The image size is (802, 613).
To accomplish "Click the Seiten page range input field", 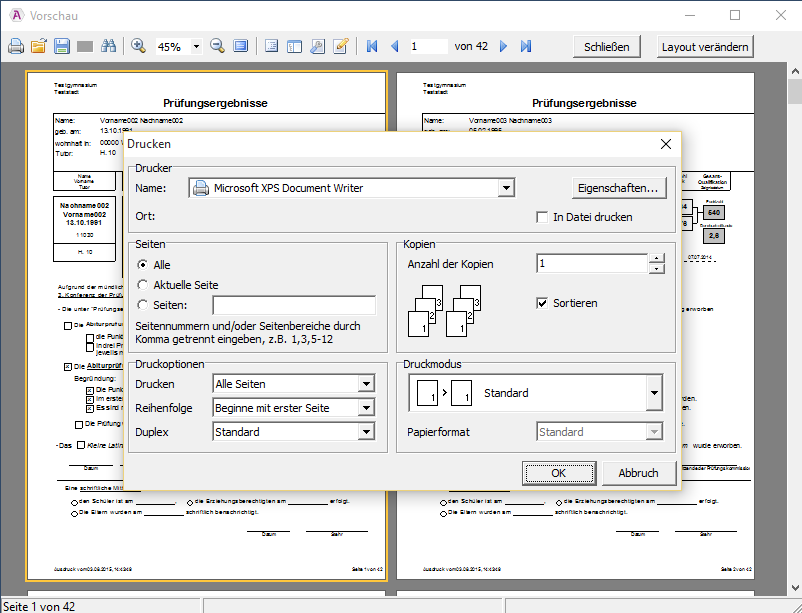I will point(294,305).
